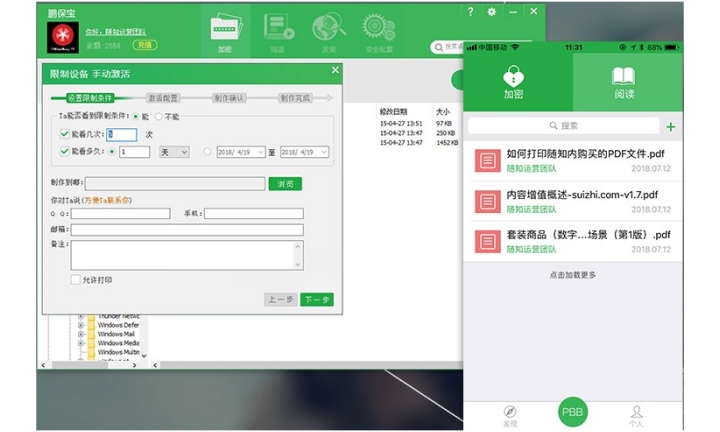This screenshot has height=432, width=720.
Task: Toggle the 允许打印 checkbox
Action: point(75,280)
